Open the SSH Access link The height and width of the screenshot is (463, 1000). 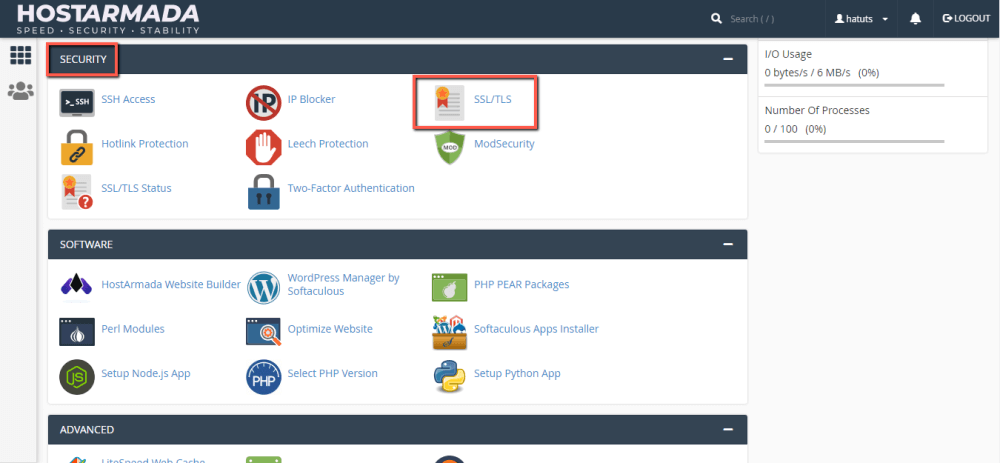click(x=128, y=99)
